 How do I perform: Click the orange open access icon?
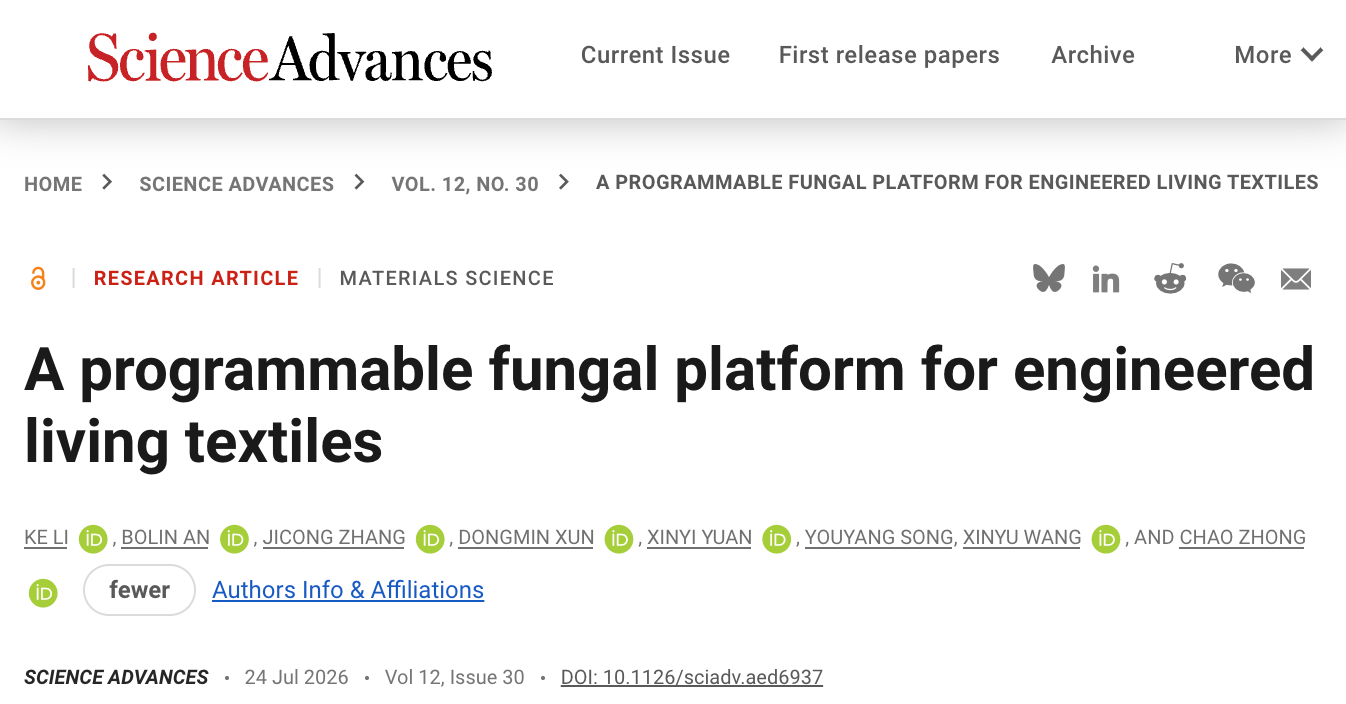click(x=38, y=278)
